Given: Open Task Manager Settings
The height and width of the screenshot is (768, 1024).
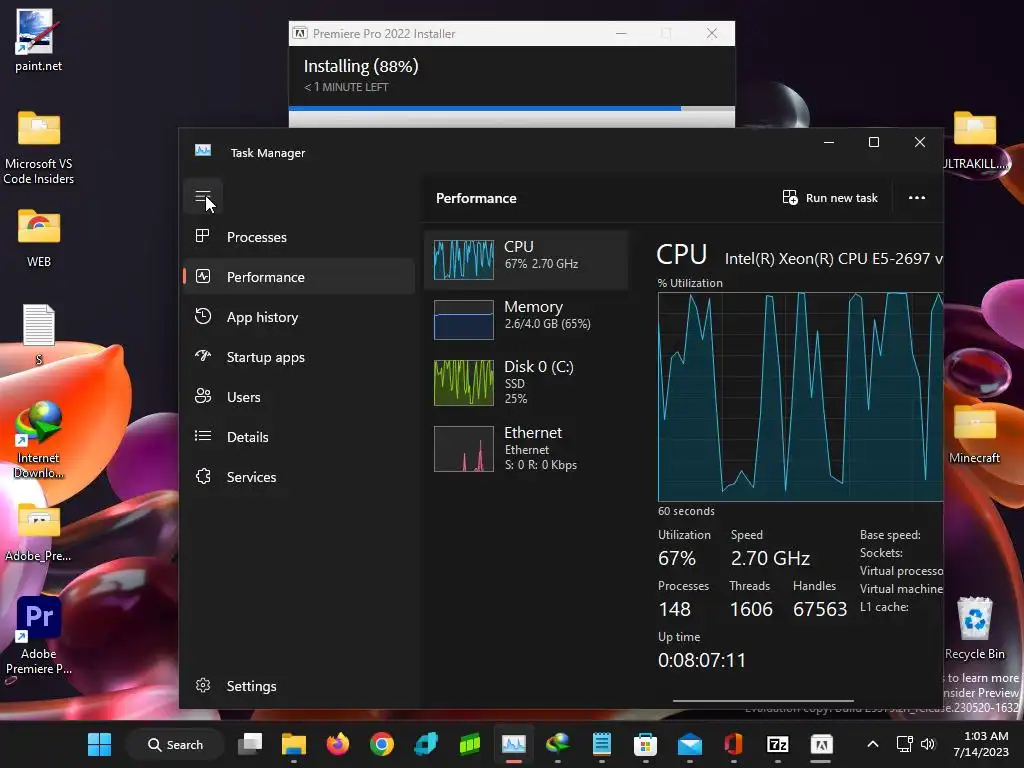Looking at the screenshot, I should tap(299, 686).
